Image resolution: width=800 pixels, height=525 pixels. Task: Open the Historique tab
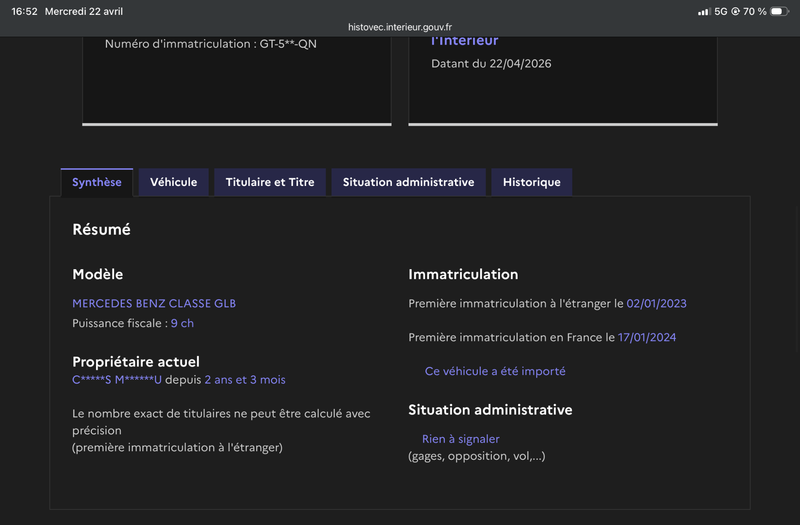tap(532, 182)
